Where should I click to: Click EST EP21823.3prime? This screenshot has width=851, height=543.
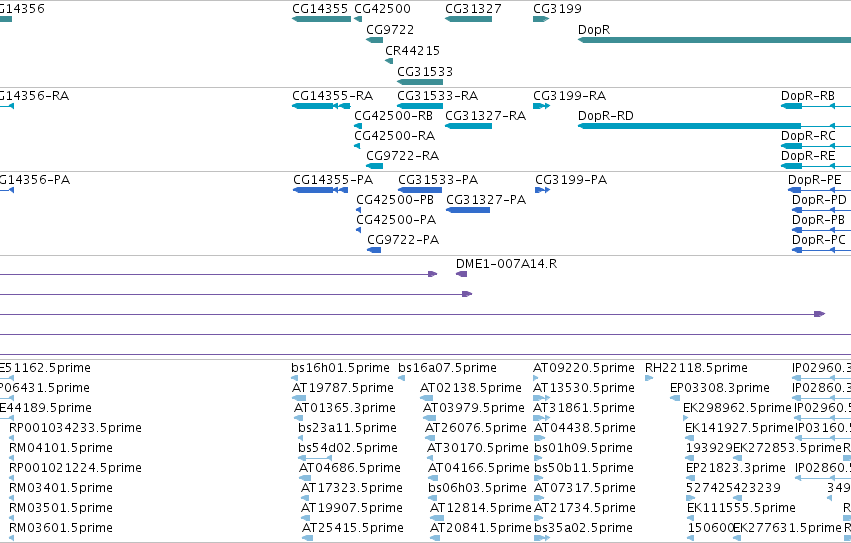(x=690, y=478)
